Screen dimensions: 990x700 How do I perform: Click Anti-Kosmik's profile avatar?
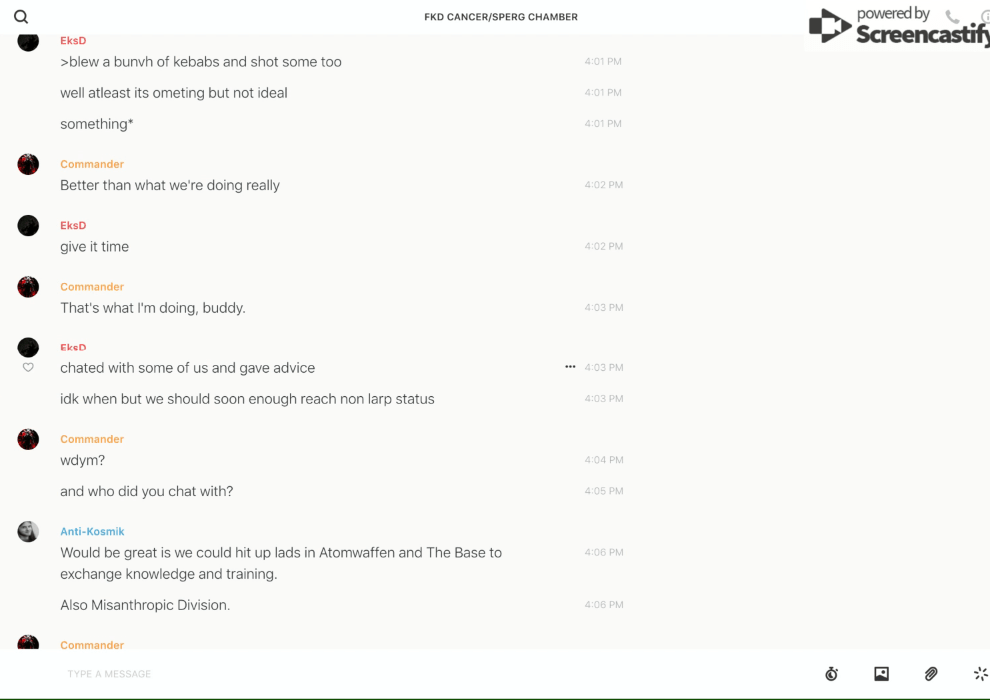tap(28, 532)
